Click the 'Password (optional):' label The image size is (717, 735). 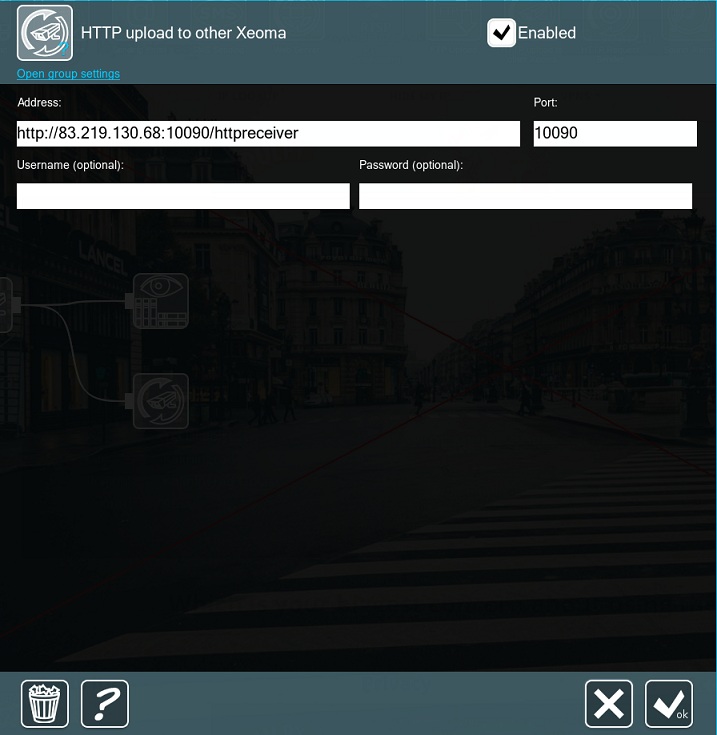click(411, 165)
